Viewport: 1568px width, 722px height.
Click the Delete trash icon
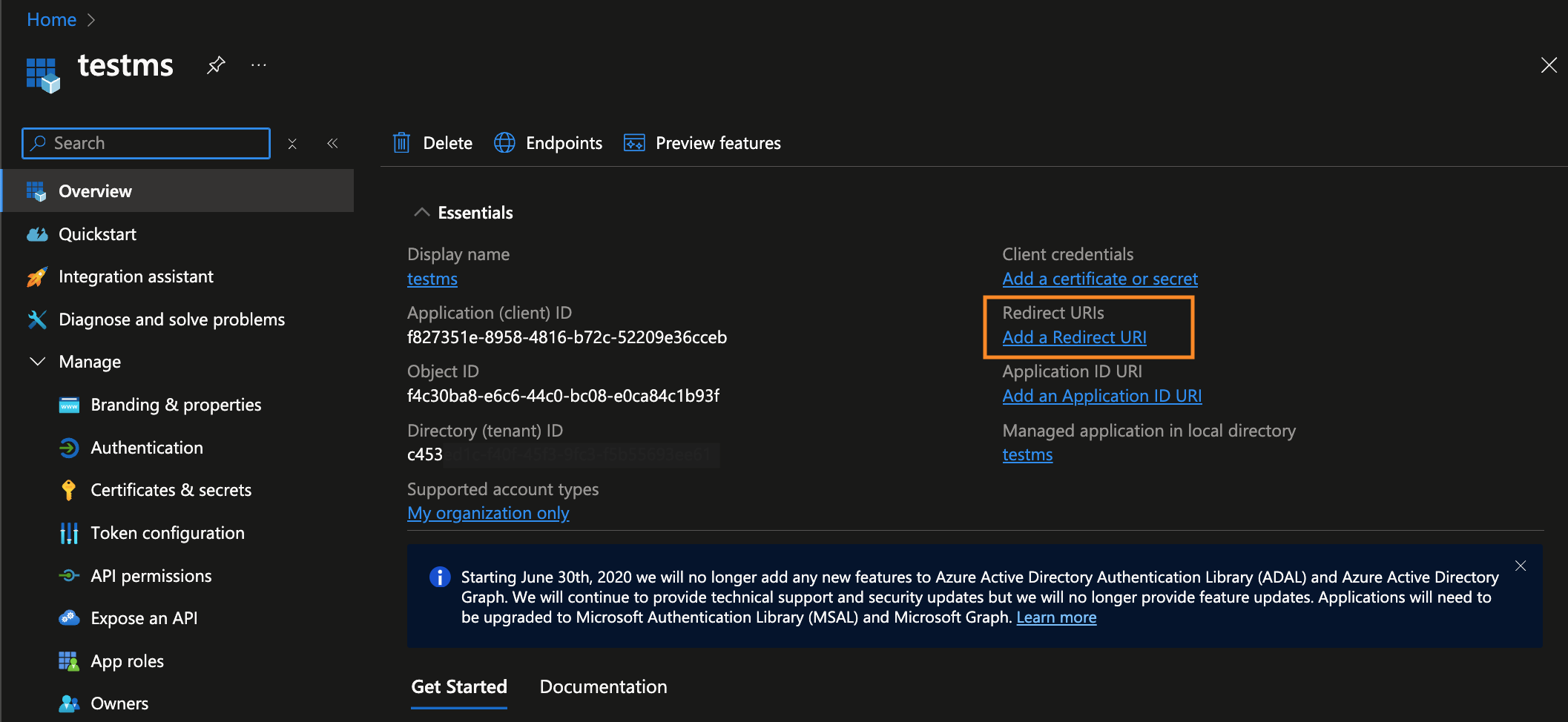(x=401, y=142)
